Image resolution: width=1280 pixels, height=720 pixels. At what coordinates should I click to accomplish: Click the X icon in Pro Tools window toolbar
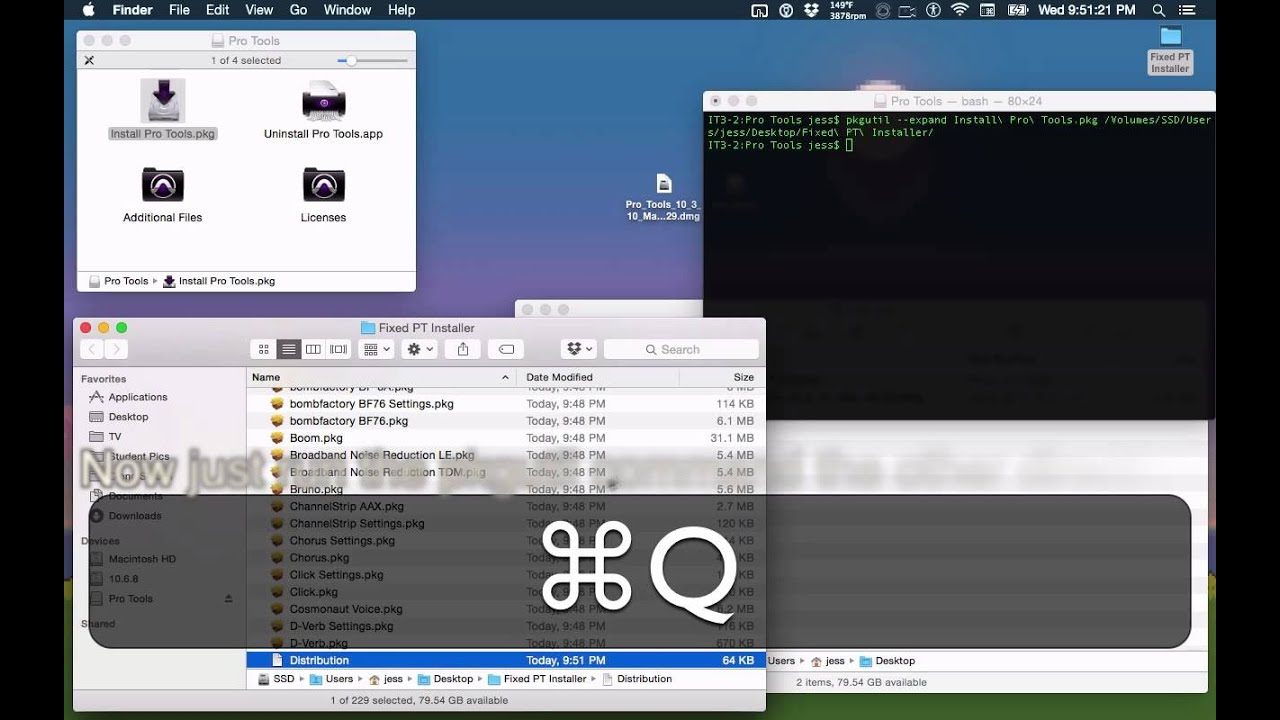89,61
